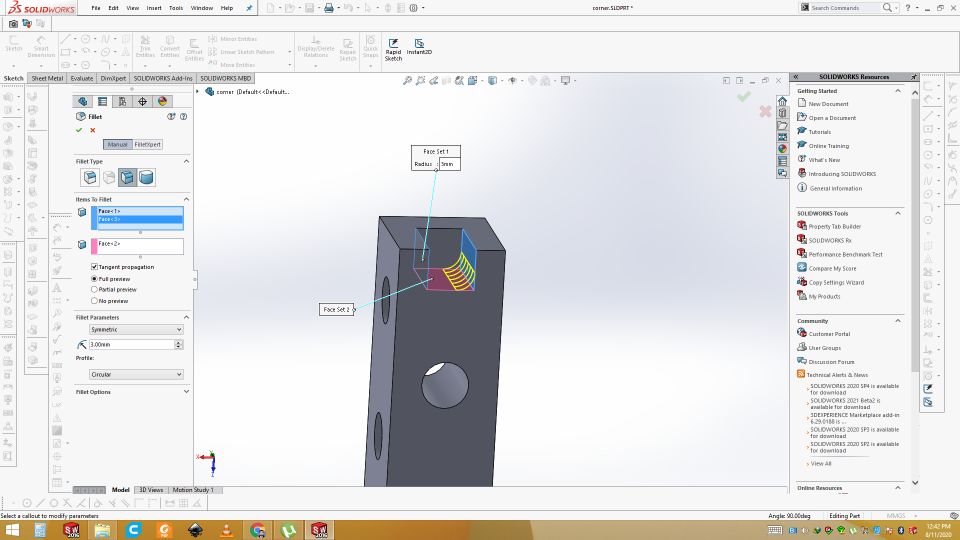960x540 pixels.
Task: Select the Partial preview radio button
Action: click(94, 290)
